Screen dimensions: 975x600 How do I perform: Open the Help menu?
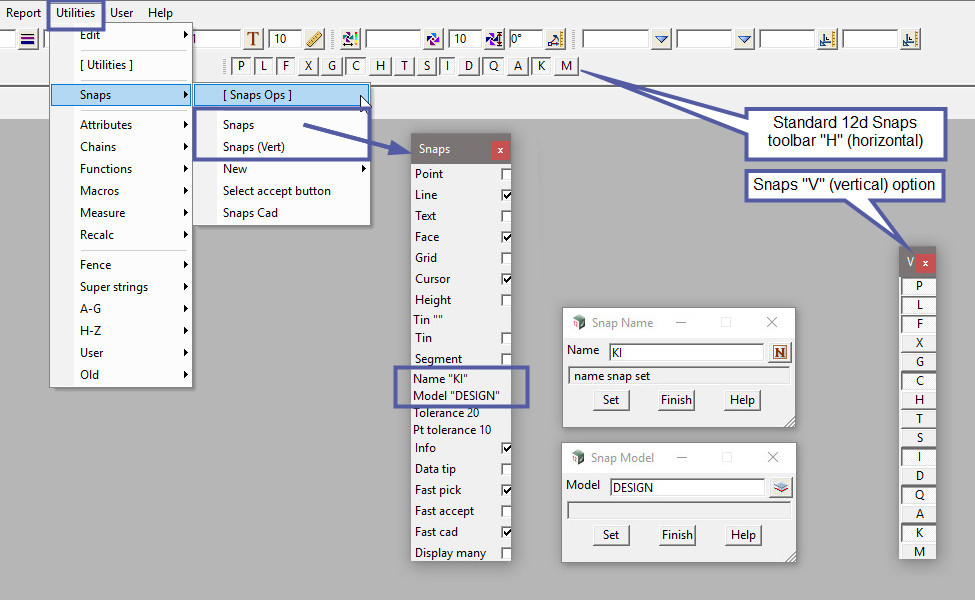[160, 13]
